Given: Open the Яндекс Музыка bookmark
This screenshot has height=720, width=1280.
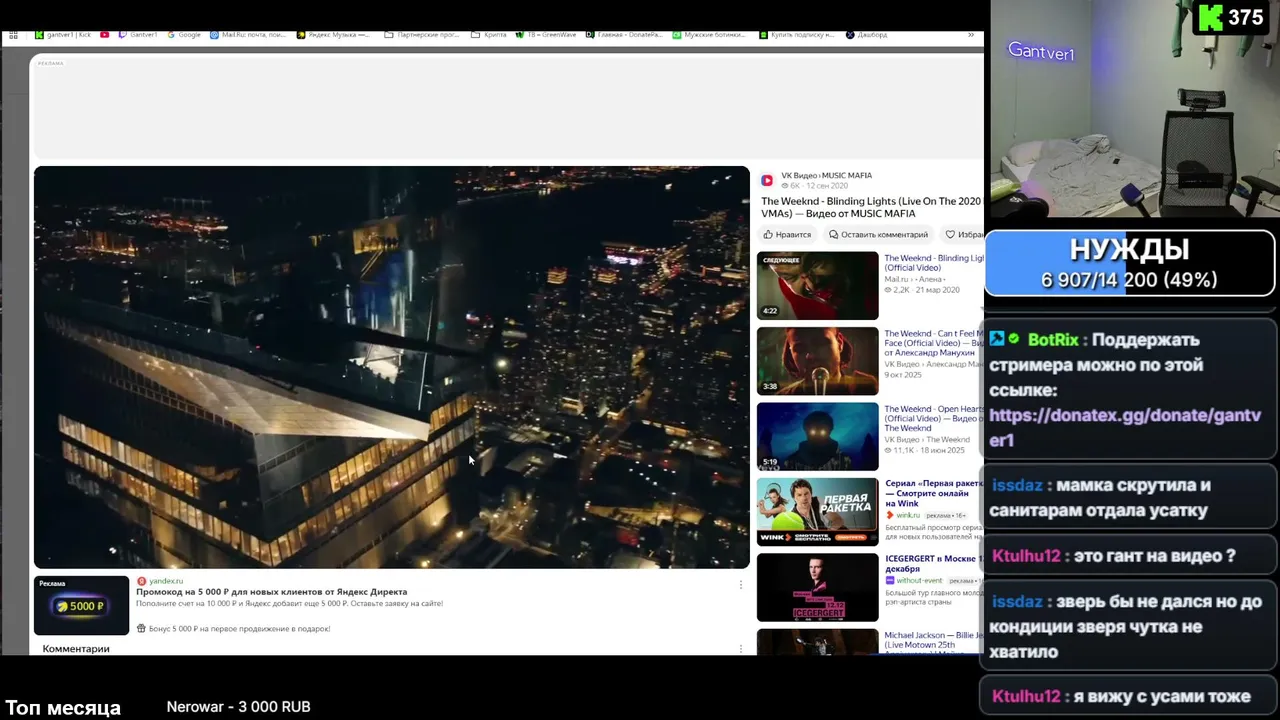Looking at the screenshot, I should tap(333, 35).
